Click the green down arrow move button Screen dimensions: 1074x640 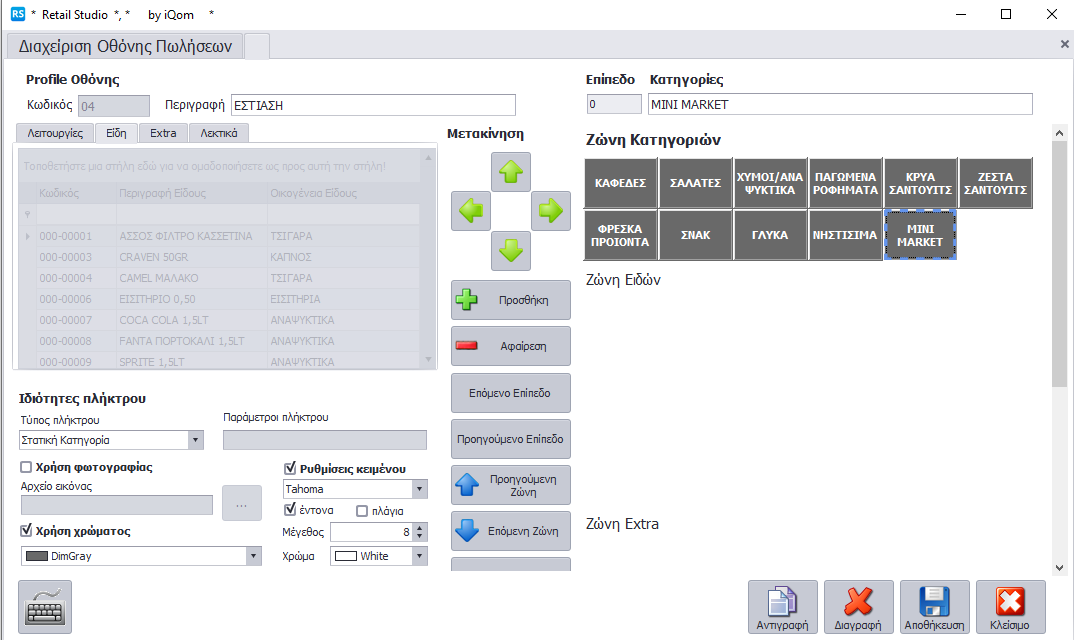click(511, 250)
